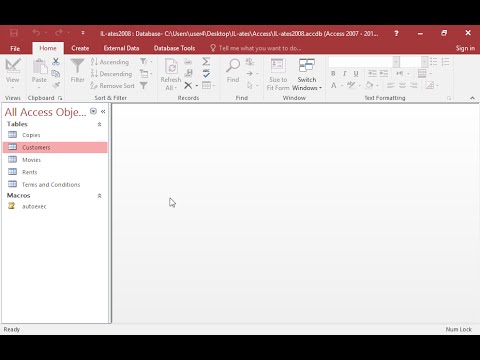Image resolution: width=480 pixels, height=360 pixels.
Task: Open the Selection filter dropdown
Action: [x=146, y=62]
